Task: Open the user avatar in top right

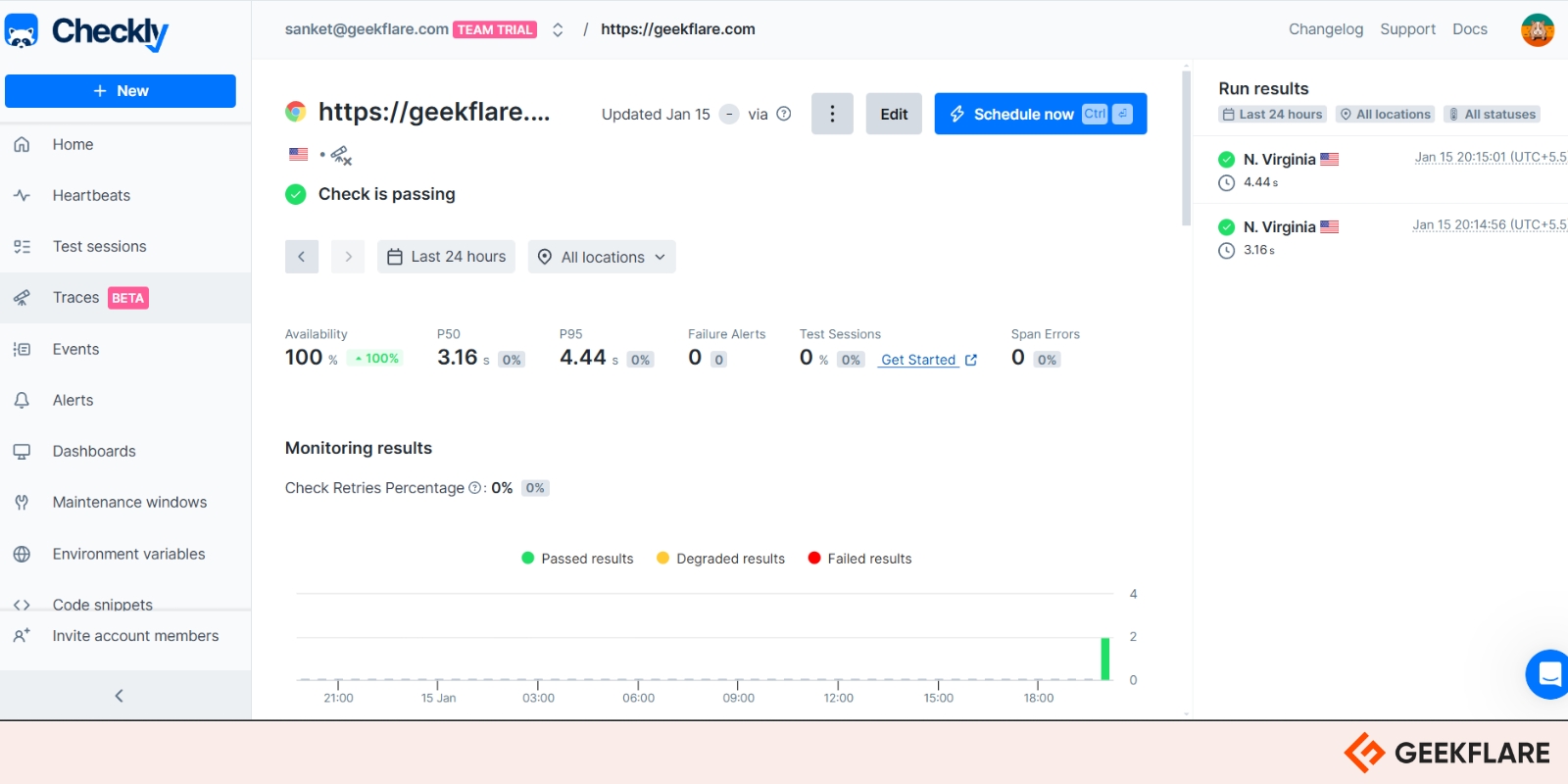Action: (1537, 30)
